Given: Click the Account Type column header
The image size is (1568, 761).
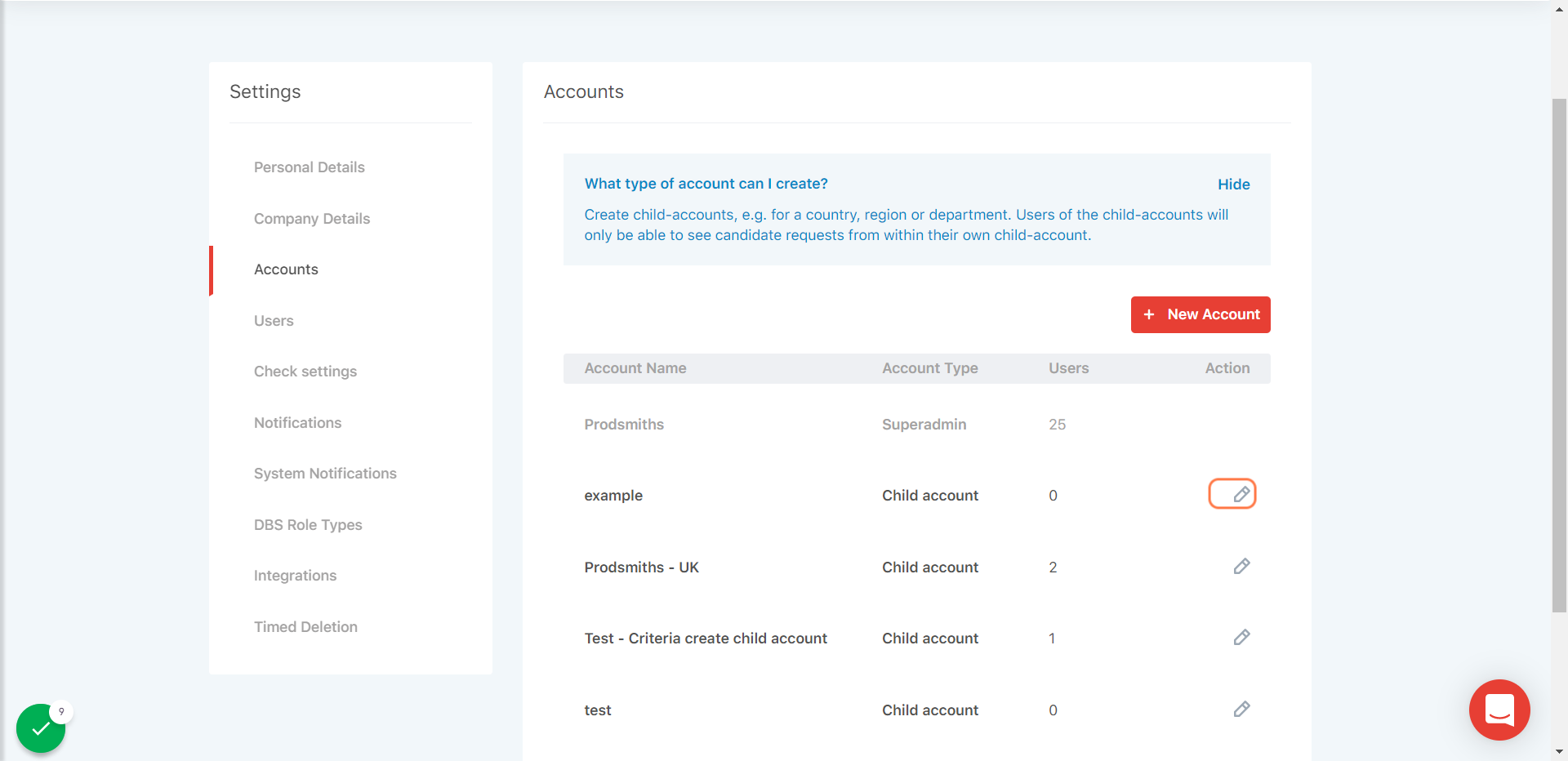Looking at the screenshot, I should click(x=930, y=368).
